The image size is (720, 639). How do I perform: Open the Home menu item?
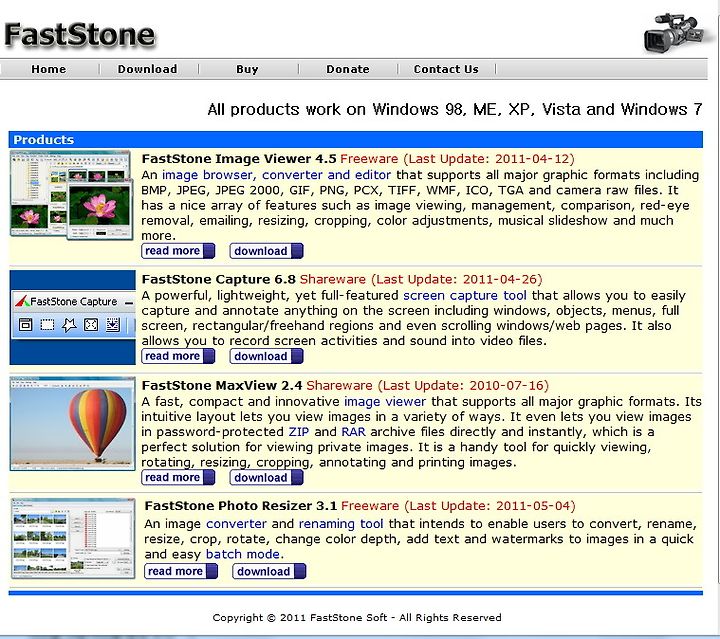click(49, 69)
